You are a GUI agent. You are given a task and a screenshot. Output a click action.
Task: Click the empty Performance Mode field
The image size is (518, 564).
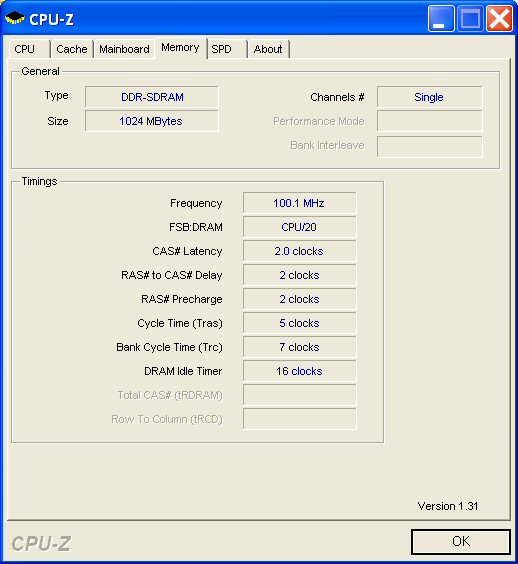point(430,121)
